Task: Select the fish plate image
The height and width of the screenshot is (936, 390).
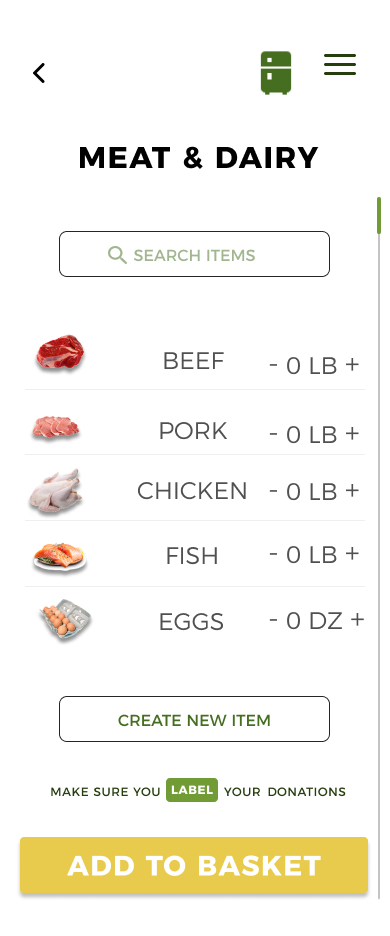Action: pyautogui.click(x=60, y=558)
